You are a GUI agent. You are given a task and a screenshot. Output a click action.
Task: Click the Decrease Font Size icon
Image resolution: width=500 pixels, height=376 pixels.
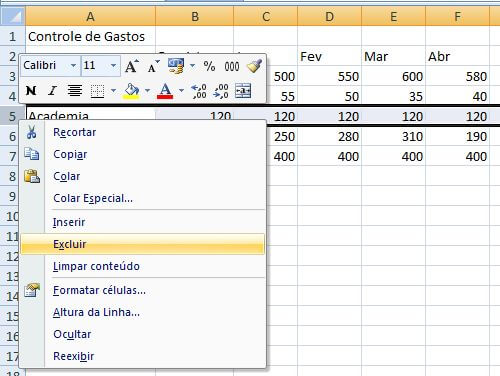[x=153, y=66]
